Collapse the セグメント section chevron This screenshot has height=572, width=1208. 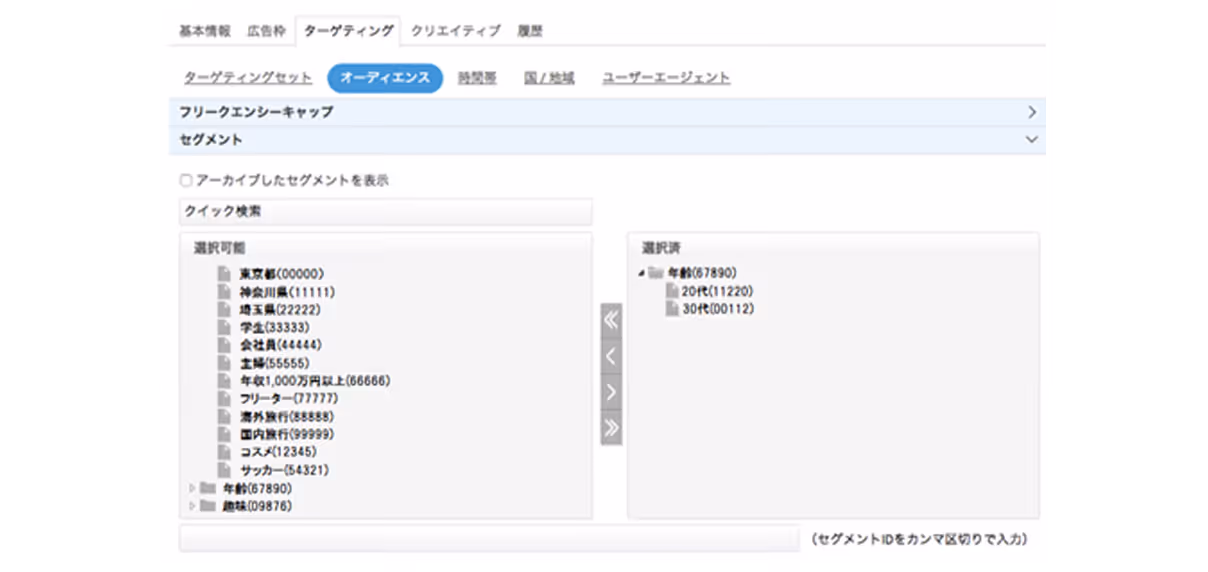tap(1032, 140)
